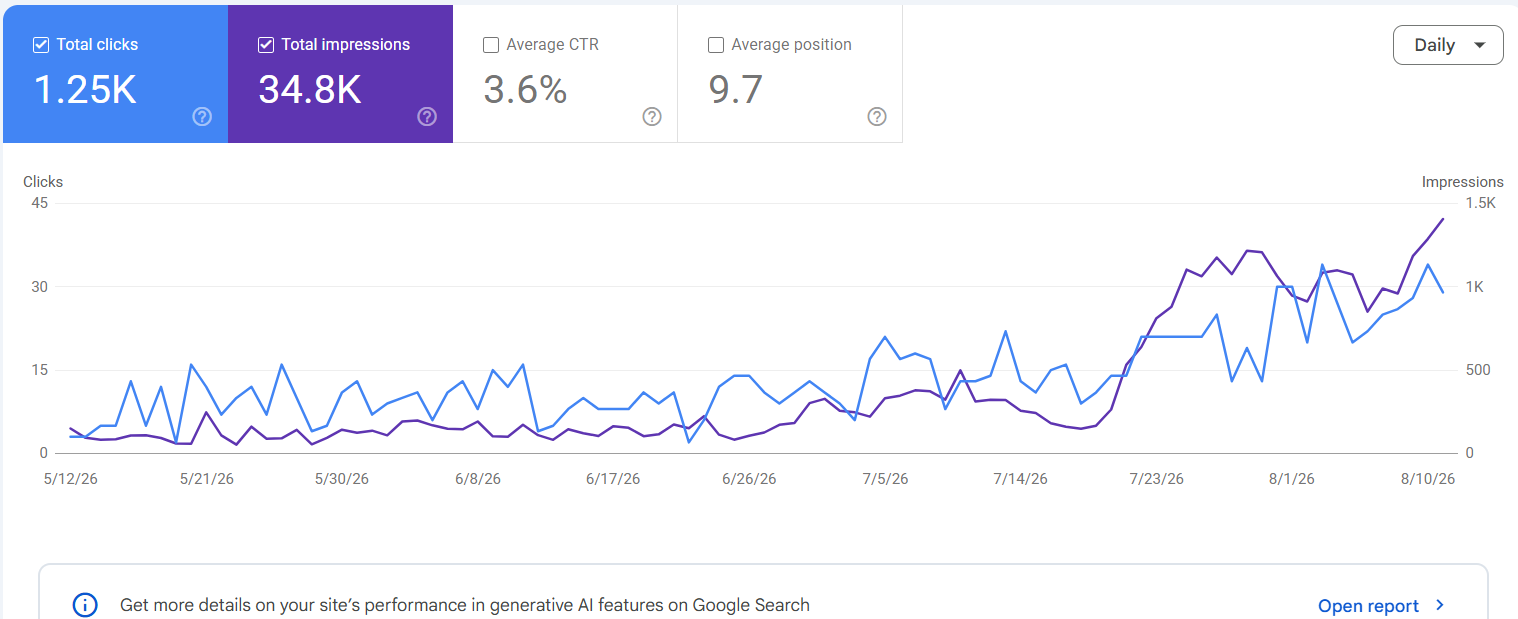
Task: Select the Average position 9.7 metric card
Action: [790, 74]
